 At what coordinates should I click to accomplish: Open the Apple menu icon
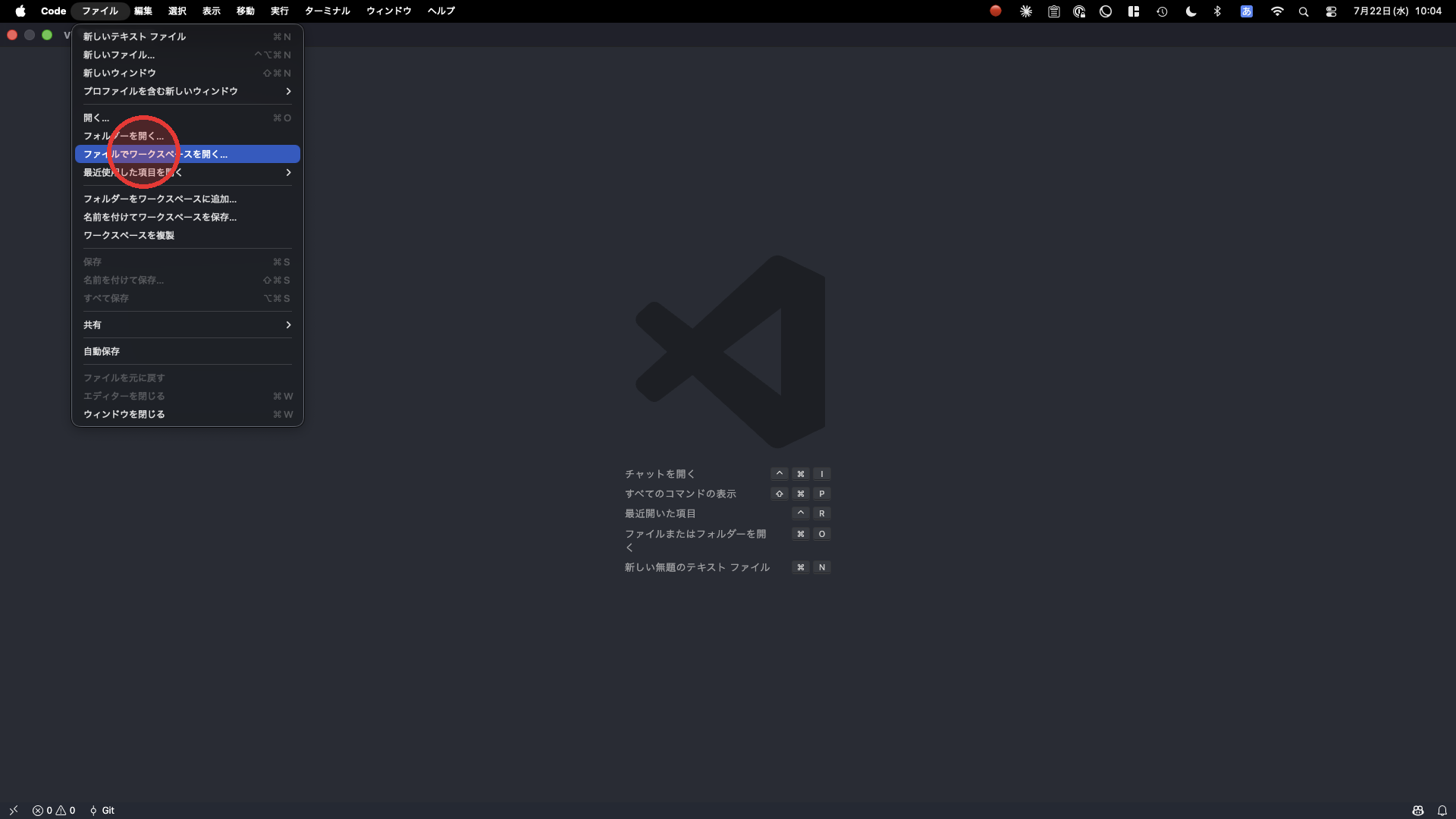pyautogui.click(x=20, y=11)
